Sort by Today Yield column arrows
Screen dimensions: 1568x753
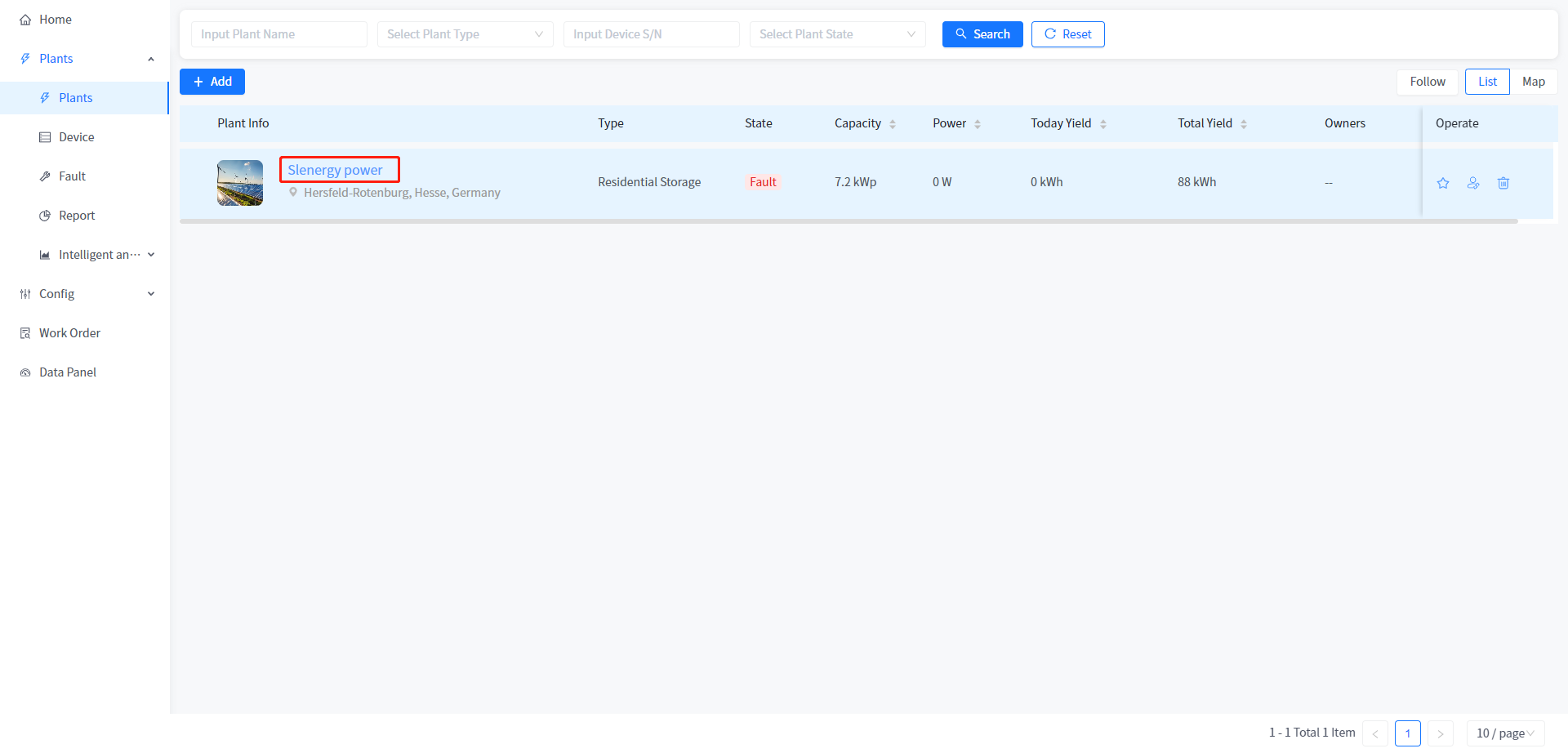pyautogui.click(x=1103, y=124)
